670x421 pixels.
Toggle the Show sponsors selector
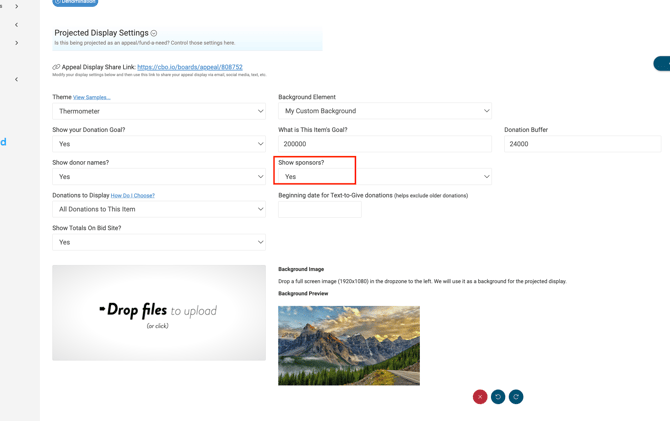385,177
